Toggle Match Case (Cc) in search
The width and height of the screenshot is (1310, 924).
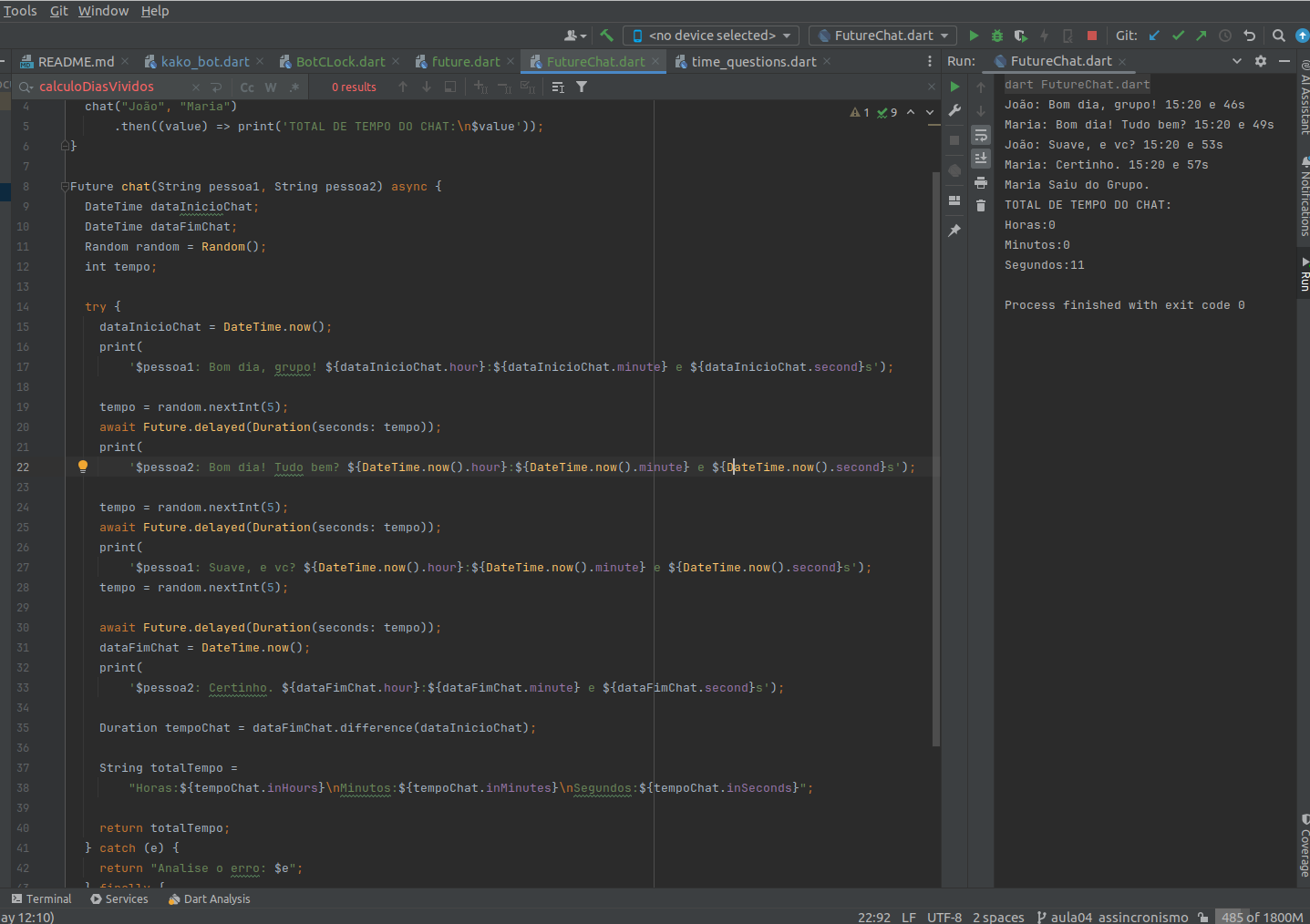pos(247,87)
